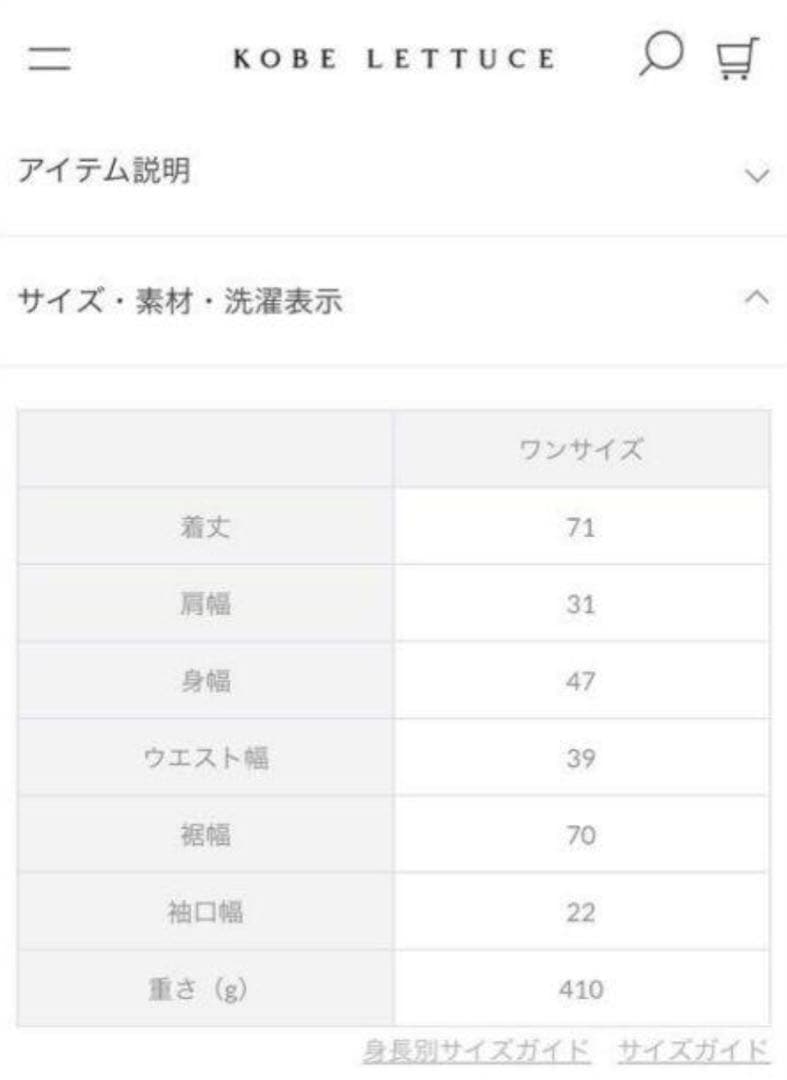The image size is (787, 1080).
Task: Click the 袖口幅 row label
Action: pos(205,912)
